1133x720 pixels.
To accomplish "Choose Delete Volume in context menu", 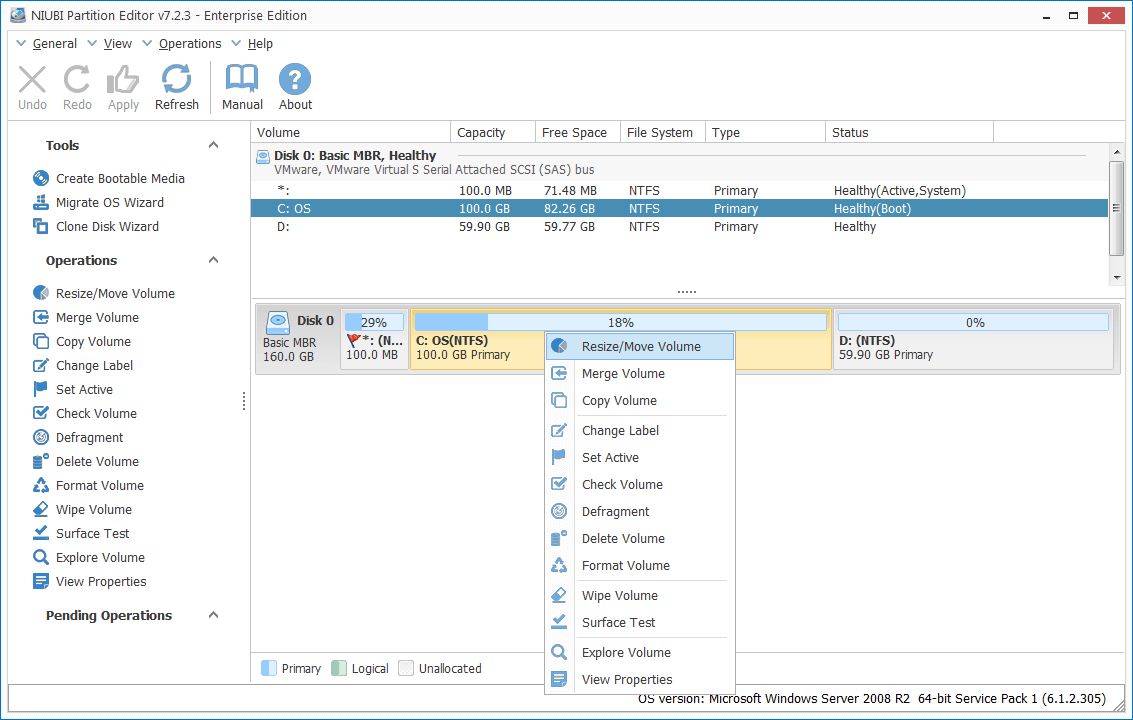I will pos(640,538).
